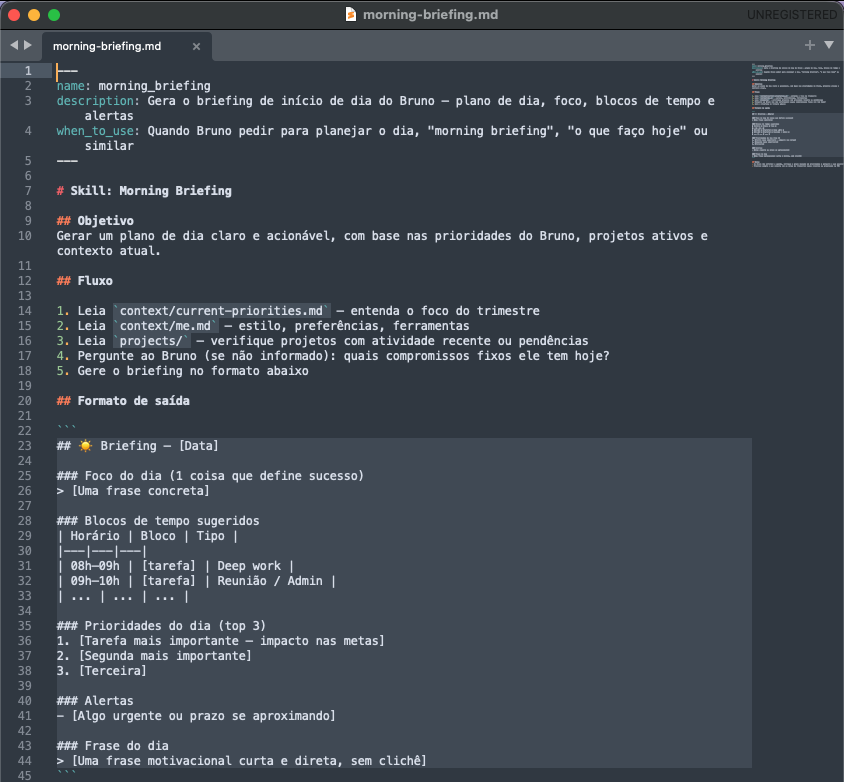Click line number 45 in gutter

pos(25,776)
